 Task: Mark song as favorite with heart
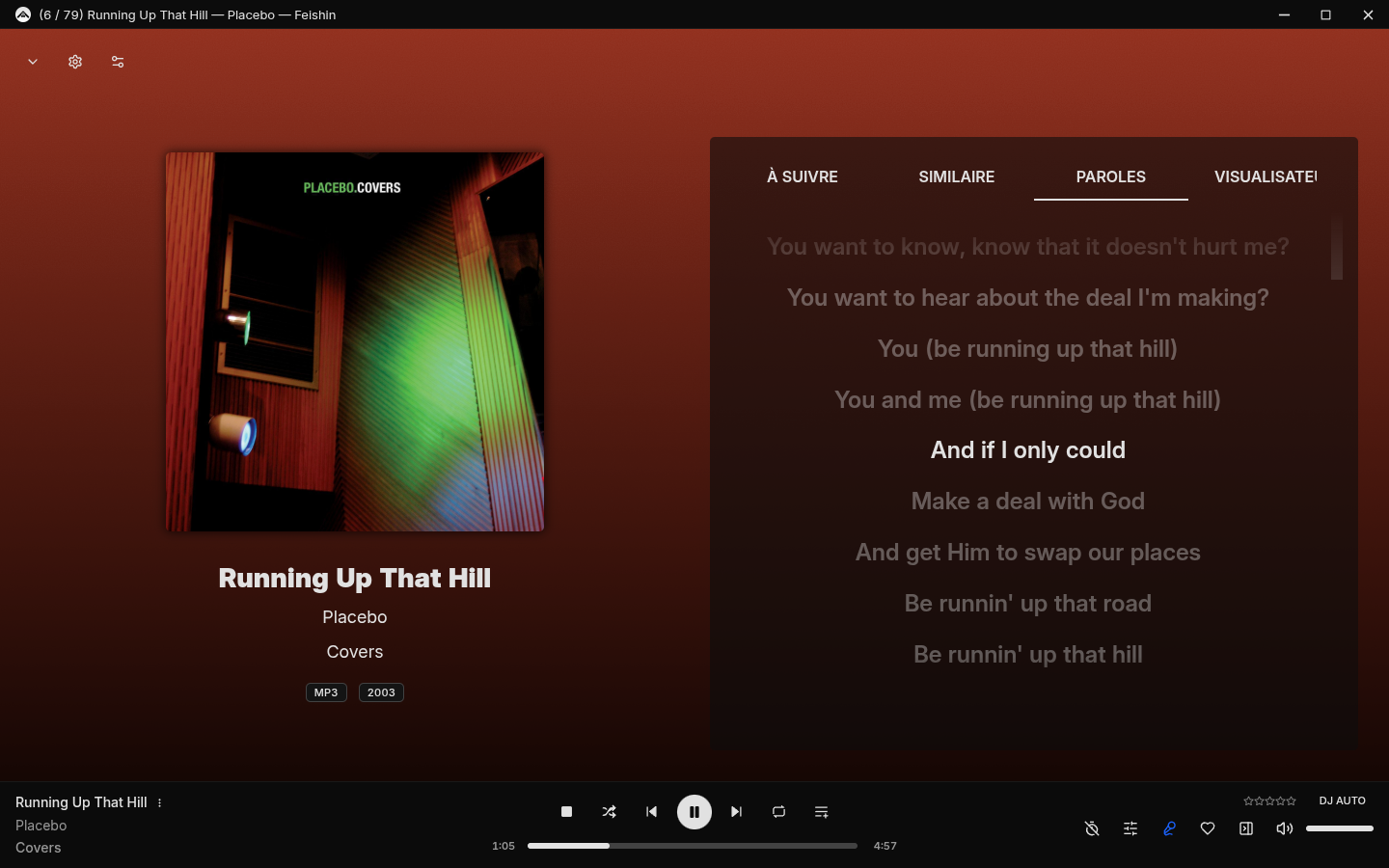click(1208, 828)
